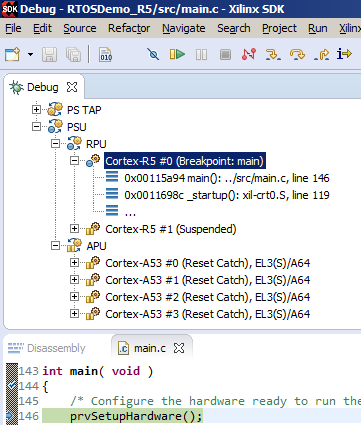Click the binary 010 build icon

click(x=106, y=54)
